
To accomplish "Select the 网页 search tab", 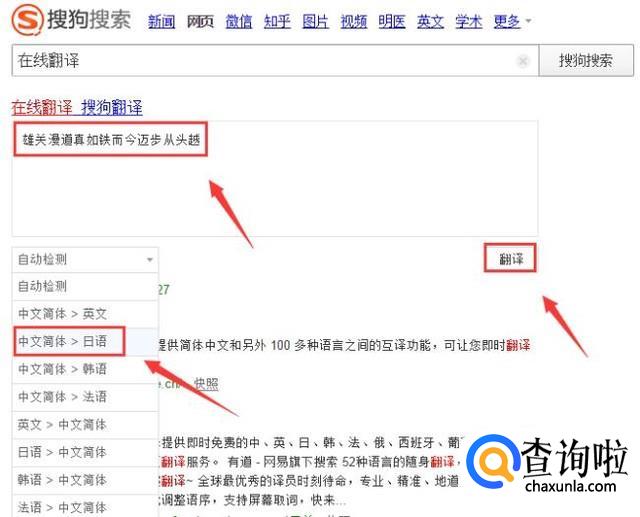I will pos(200,22).
